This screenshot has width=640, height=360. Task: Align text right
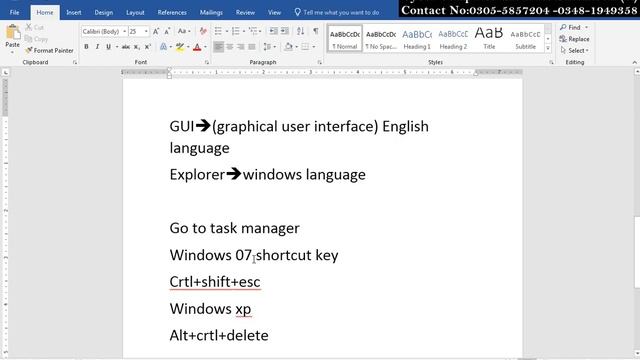pyautogui.click(x=241, y=47)
